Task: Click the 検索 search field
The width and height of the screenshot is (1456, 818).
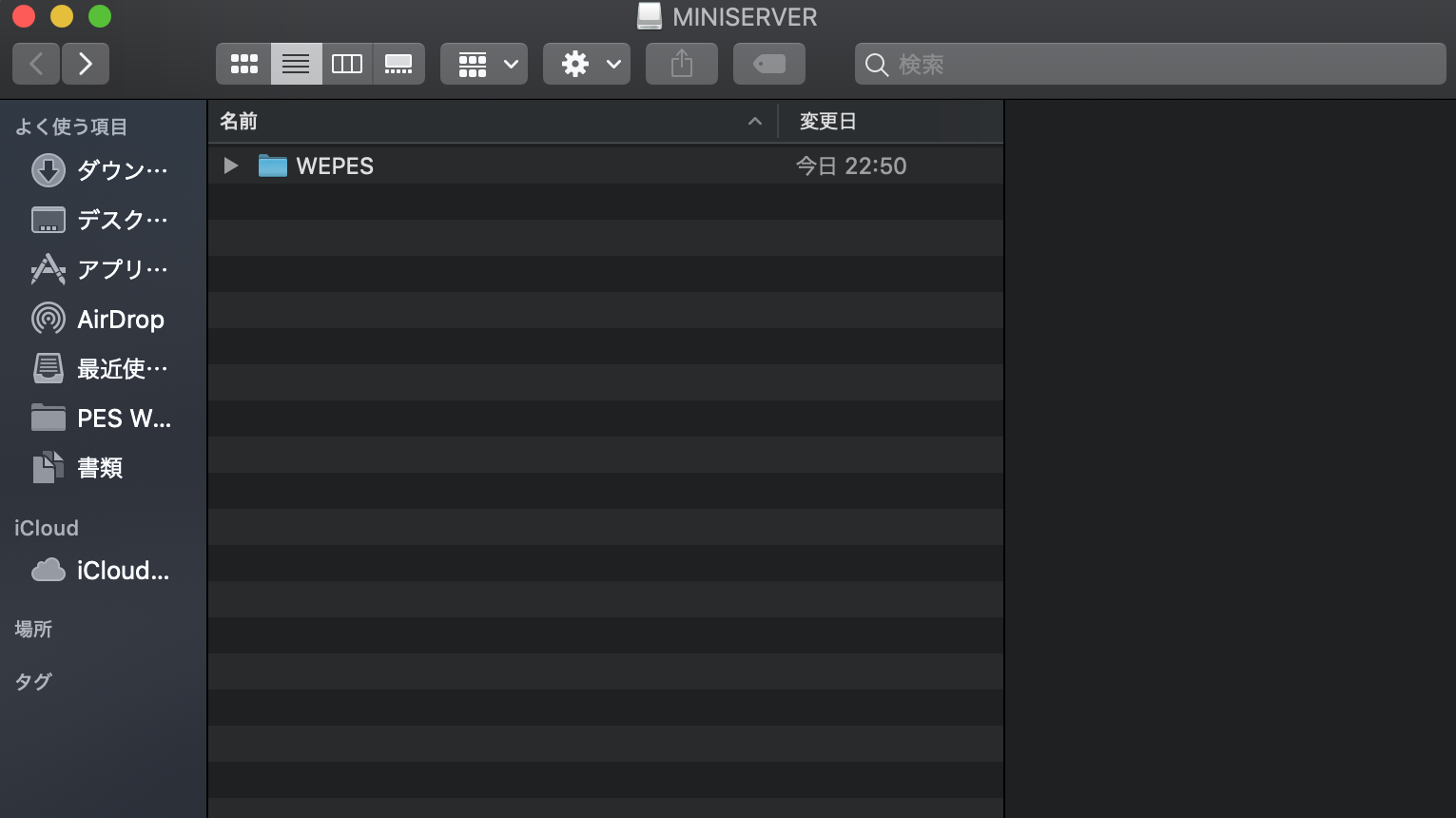Action: pos(1151,64)
